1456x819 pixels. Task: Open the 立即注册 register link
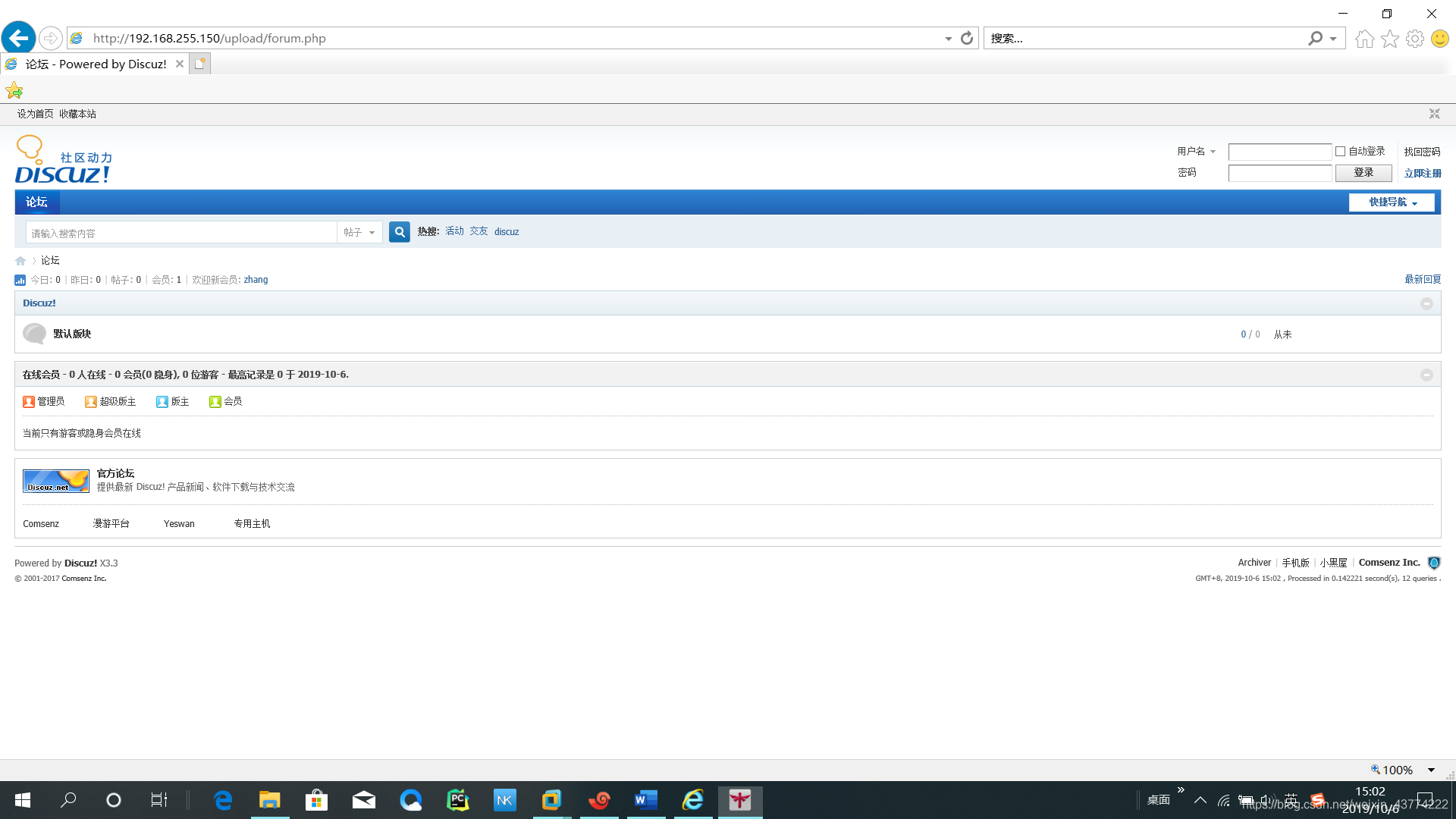pos(1423,174)
